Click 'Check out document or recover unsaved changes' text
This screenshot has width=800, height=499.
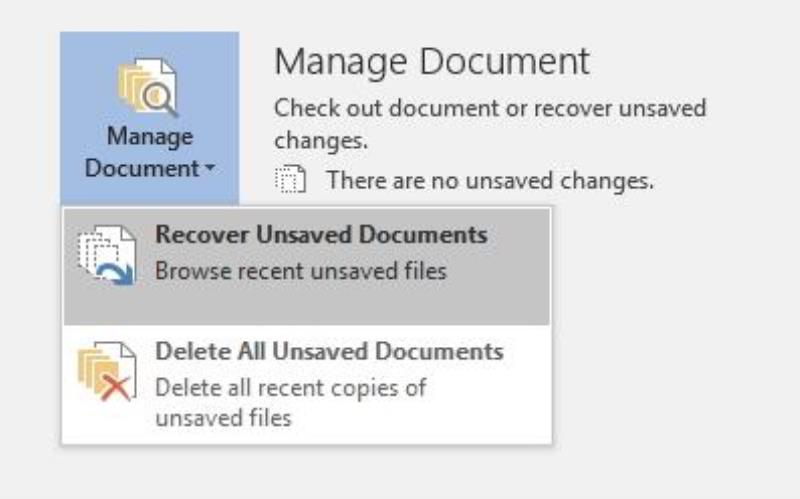[x=490, y=124]
